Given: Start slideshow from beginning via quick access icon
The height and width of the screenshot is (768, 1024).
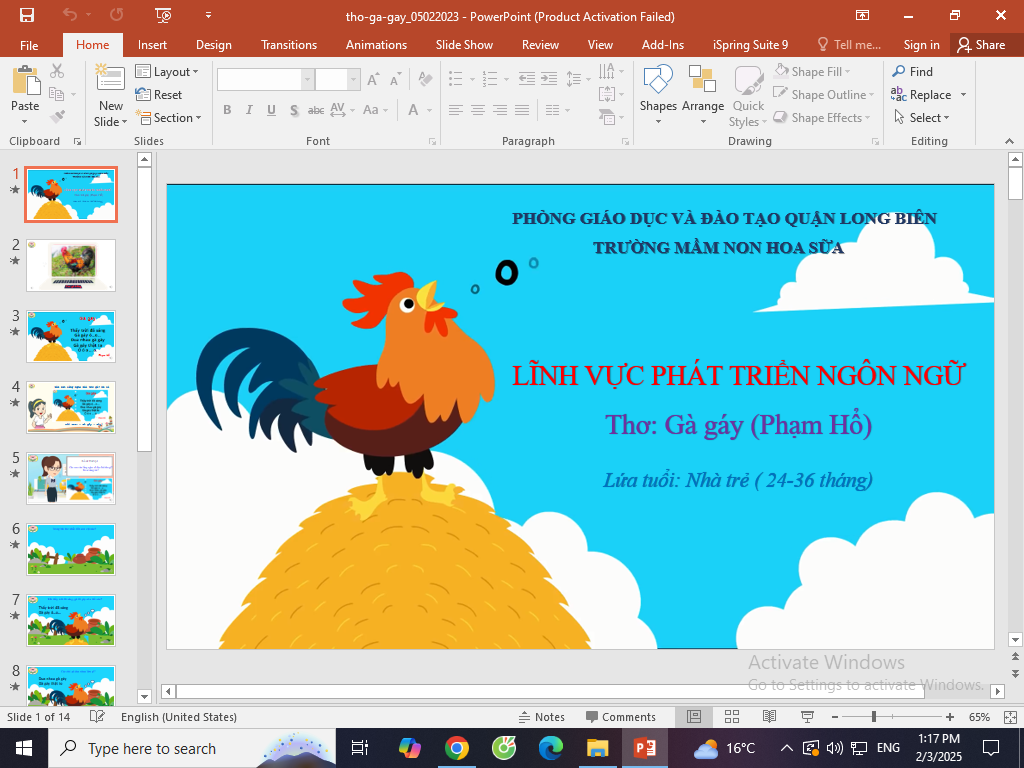Looking at the screenshot, I should point(164,15).
